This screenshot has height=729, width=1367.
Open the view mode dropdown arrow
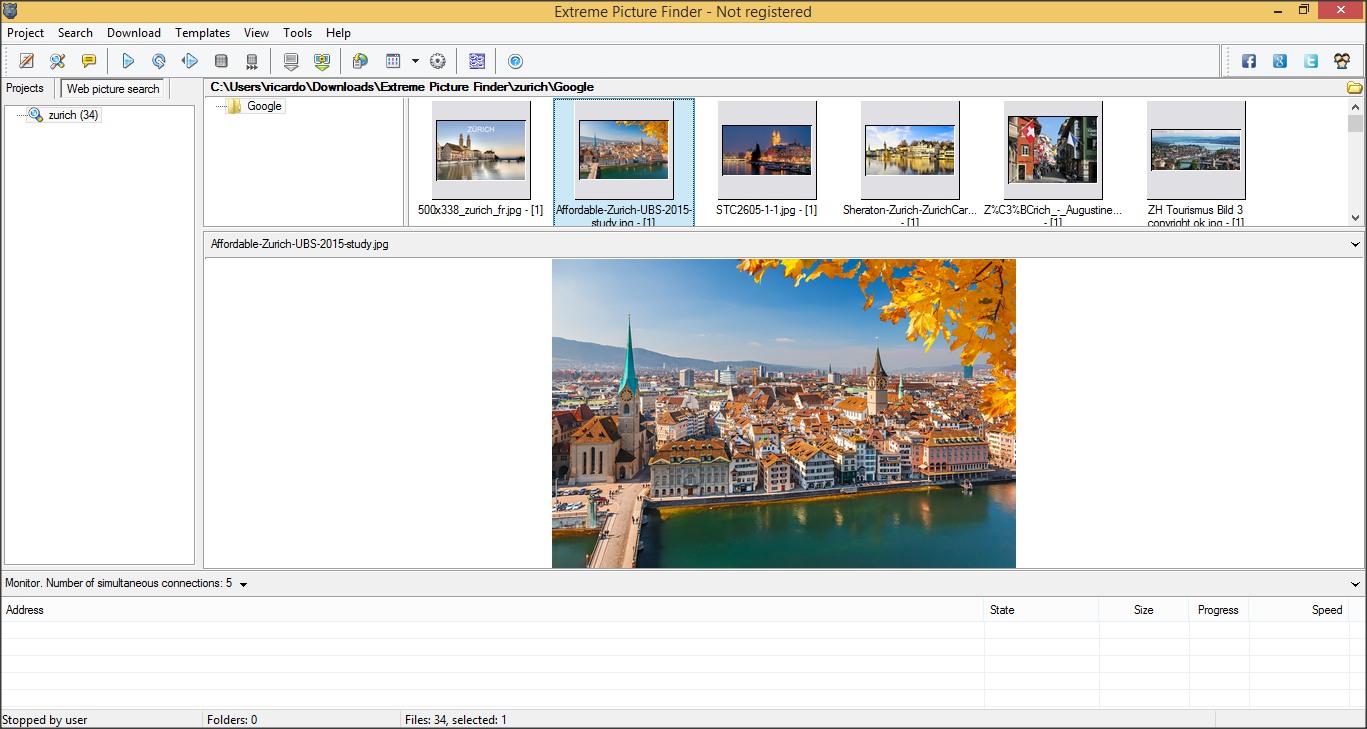pyautogui.click(x=415, y=61)
